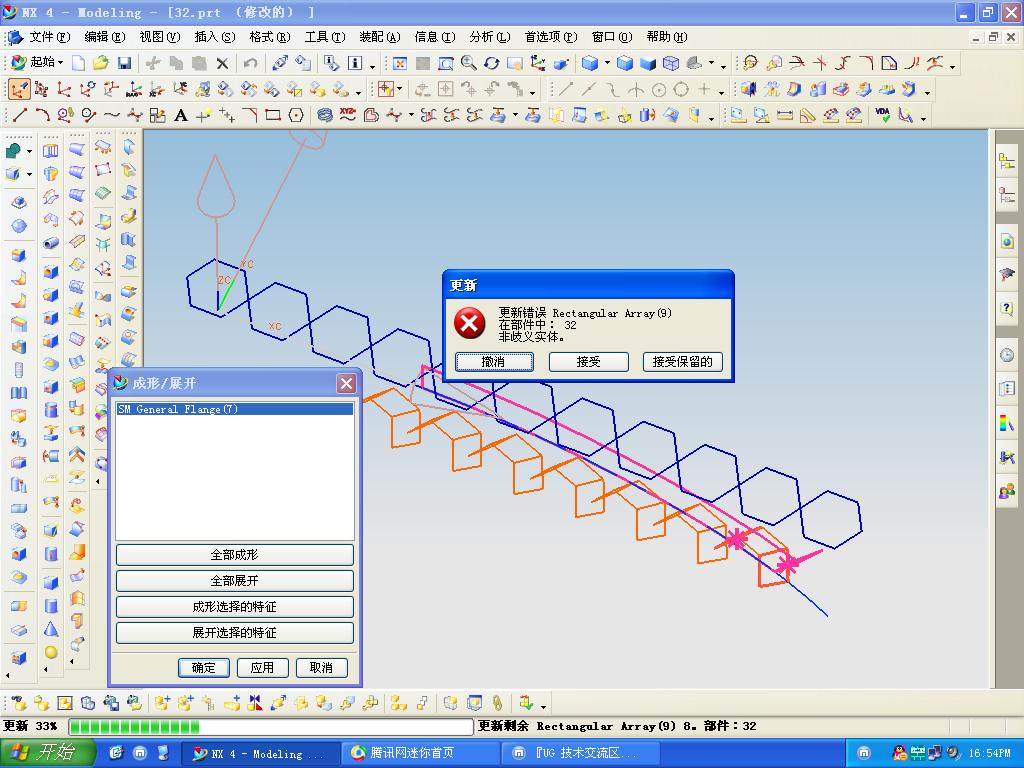
Task: Select the Arc curve tool
Action: (42, 116)
